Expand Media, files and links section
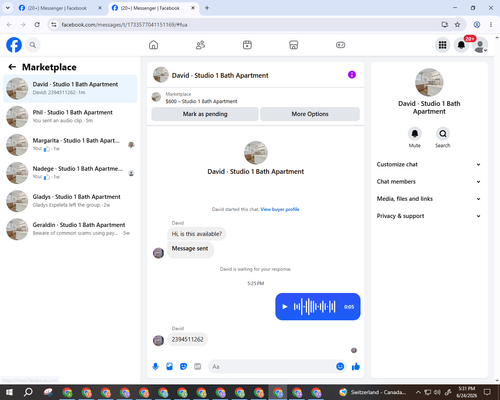 (x=429, y=199)
